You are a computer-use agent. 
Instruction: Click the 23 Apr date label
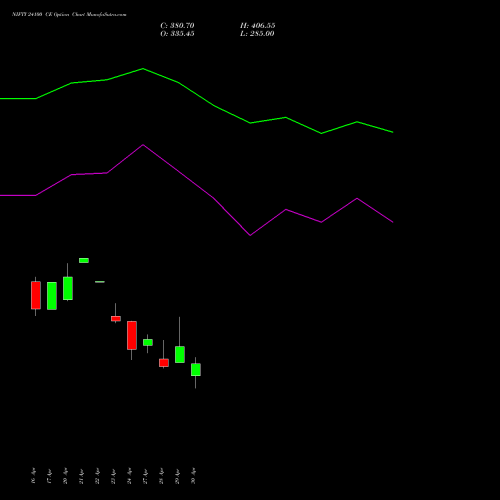point(113,476)
